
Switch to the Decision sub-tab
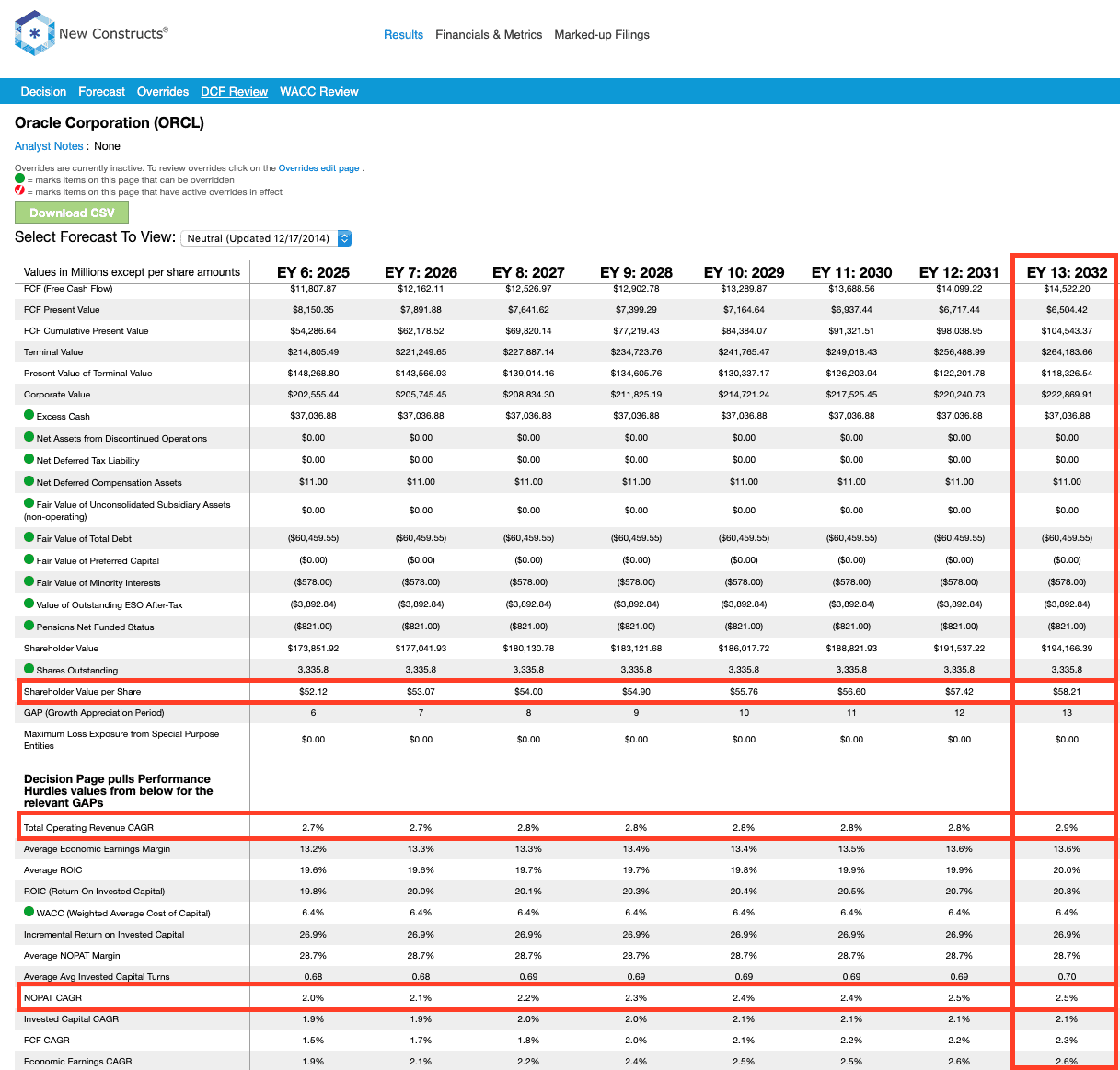[43, 91]
